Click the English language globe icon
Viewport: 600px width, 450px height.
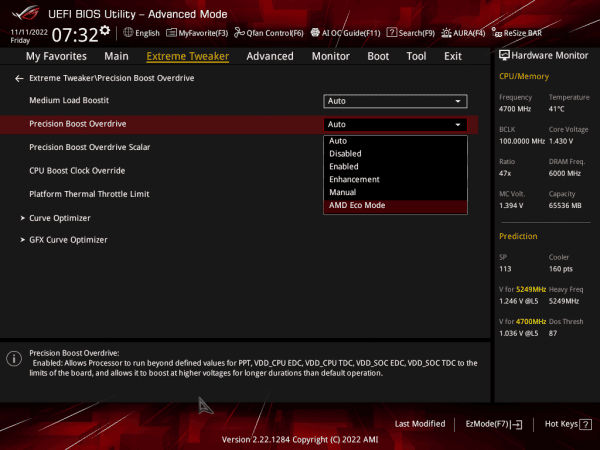pyautogui.click(x=128, y=32)
